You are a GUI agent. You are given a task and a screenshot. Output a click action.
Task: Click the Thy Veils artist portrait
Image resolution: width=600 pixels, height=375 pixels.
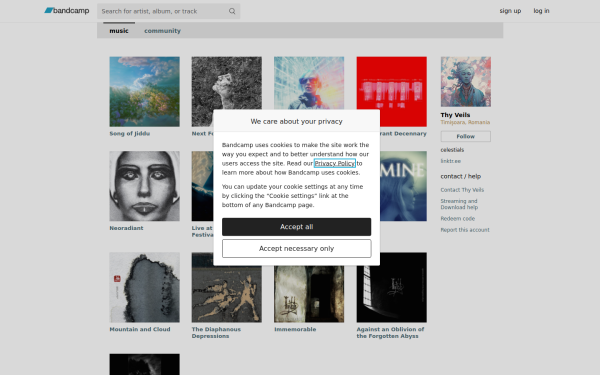(x=466, y=82)
